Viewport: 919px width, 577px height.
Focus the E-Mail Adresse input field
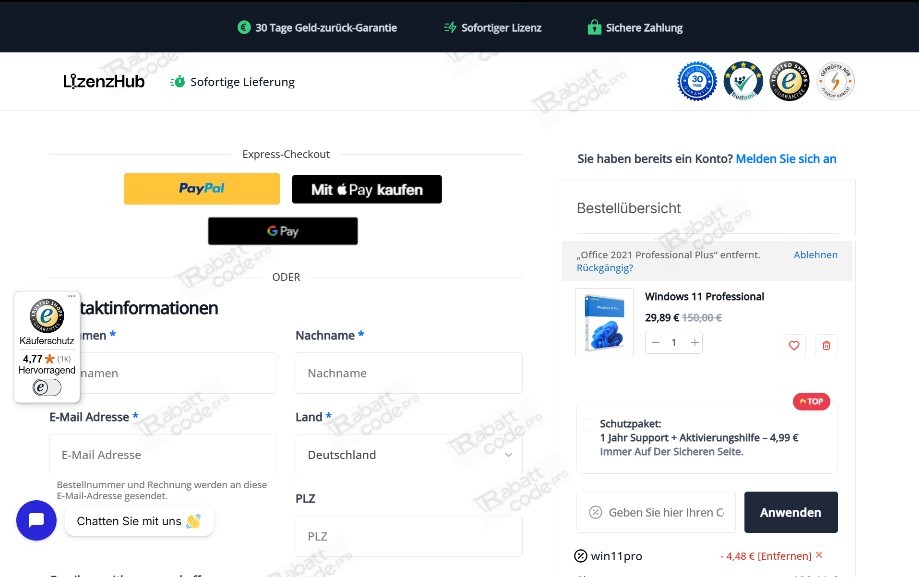[x=163, y=454]
